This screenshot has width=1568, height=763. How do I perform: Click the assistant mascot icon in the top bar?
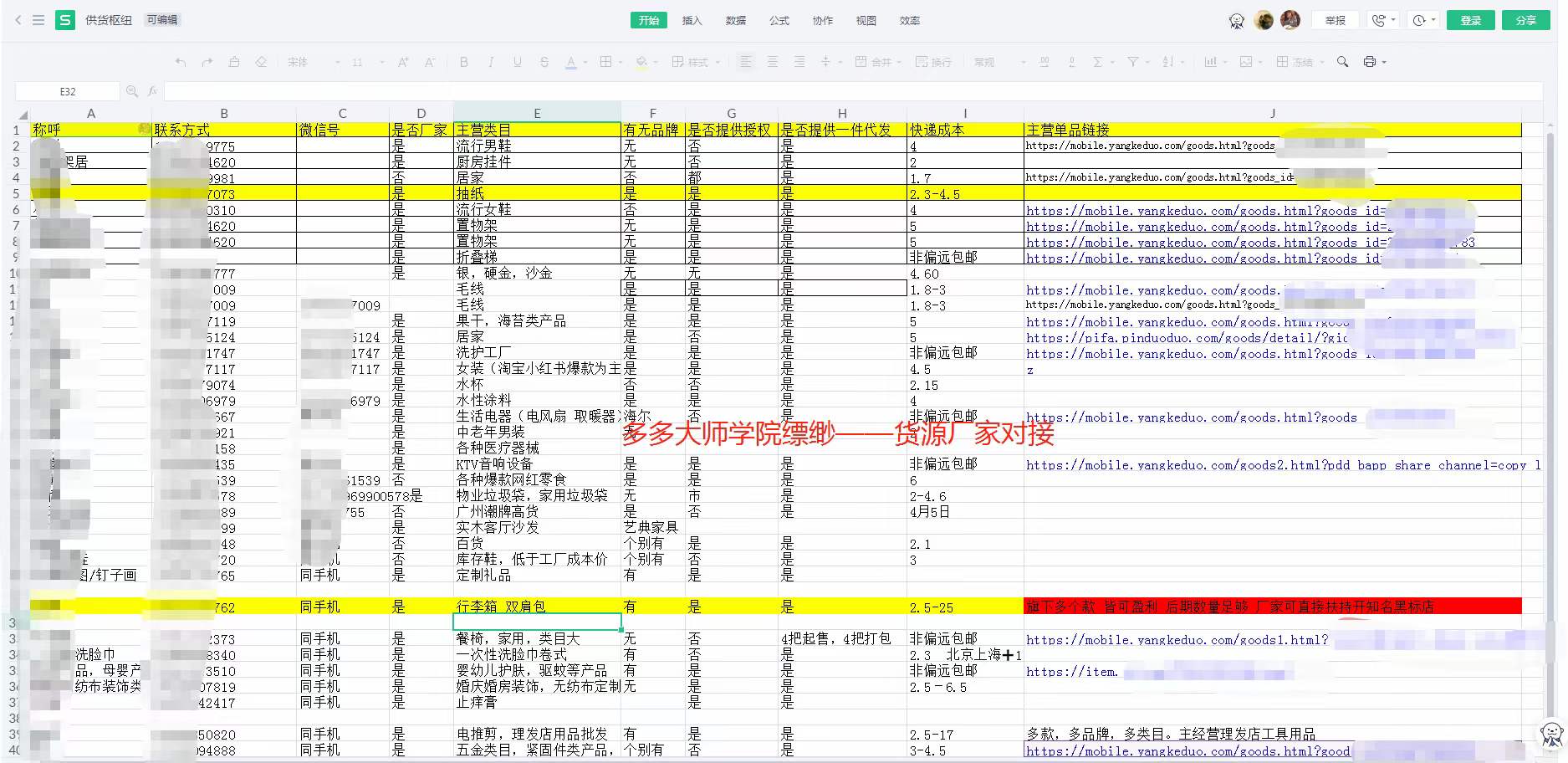(1237, 21)
